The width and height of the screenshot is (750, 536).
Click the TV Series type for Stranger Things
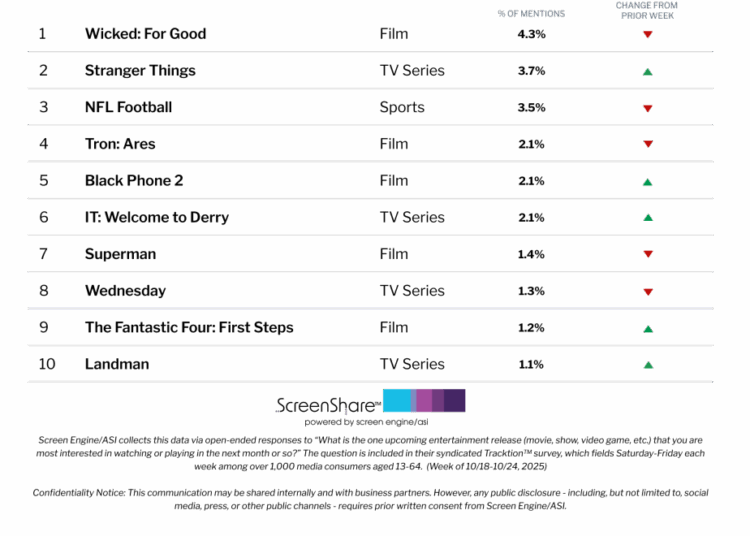(412, 71)
